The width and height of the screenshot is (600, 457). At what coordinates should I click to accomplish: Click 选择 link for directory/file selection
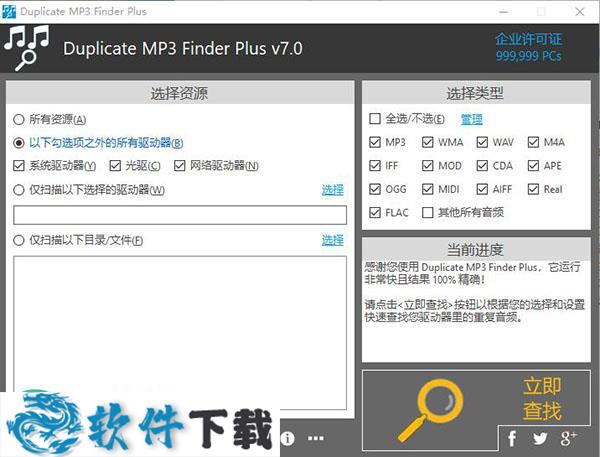[333, 240]
